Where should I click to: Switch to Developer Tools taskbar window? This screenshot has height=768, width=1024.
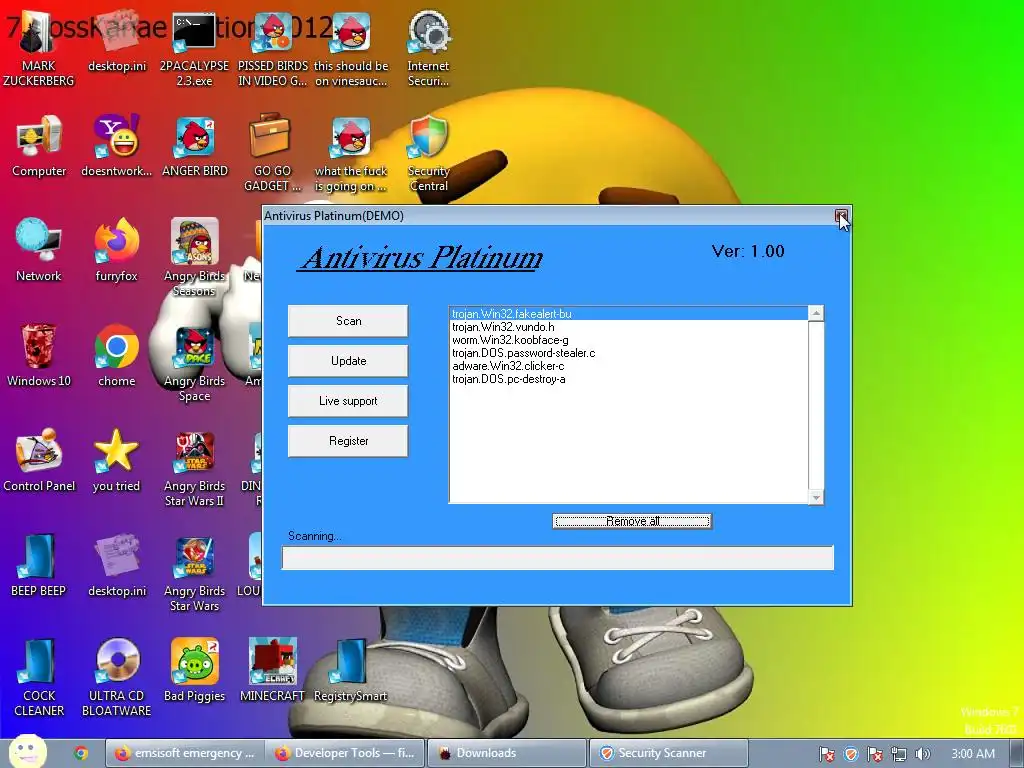point(346,753)
